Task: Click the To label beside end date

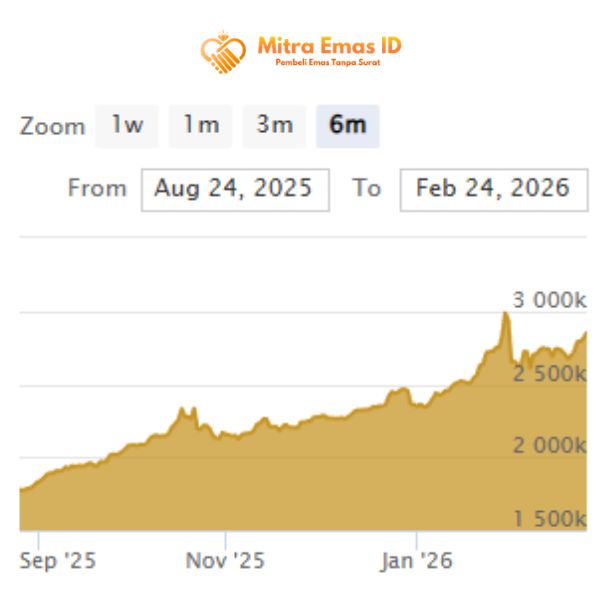Action: point(366,189)
